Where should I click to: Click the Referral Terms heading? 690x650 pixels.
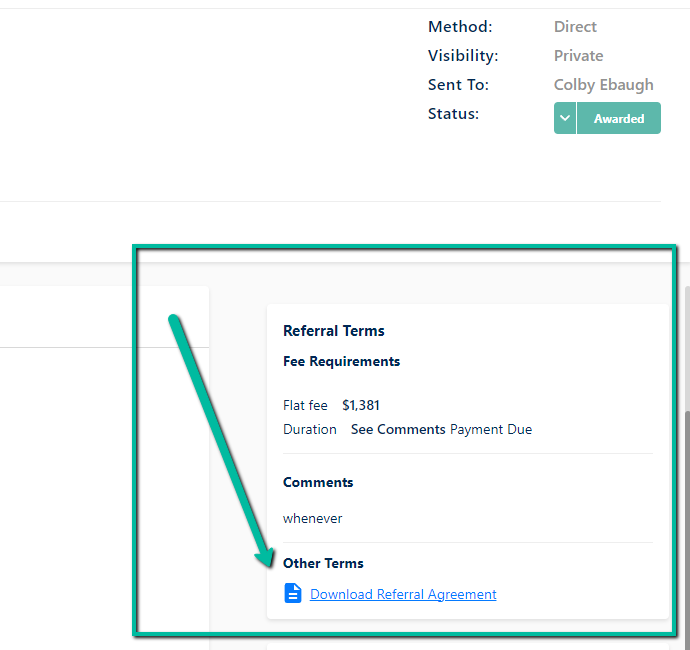(334, 331)
